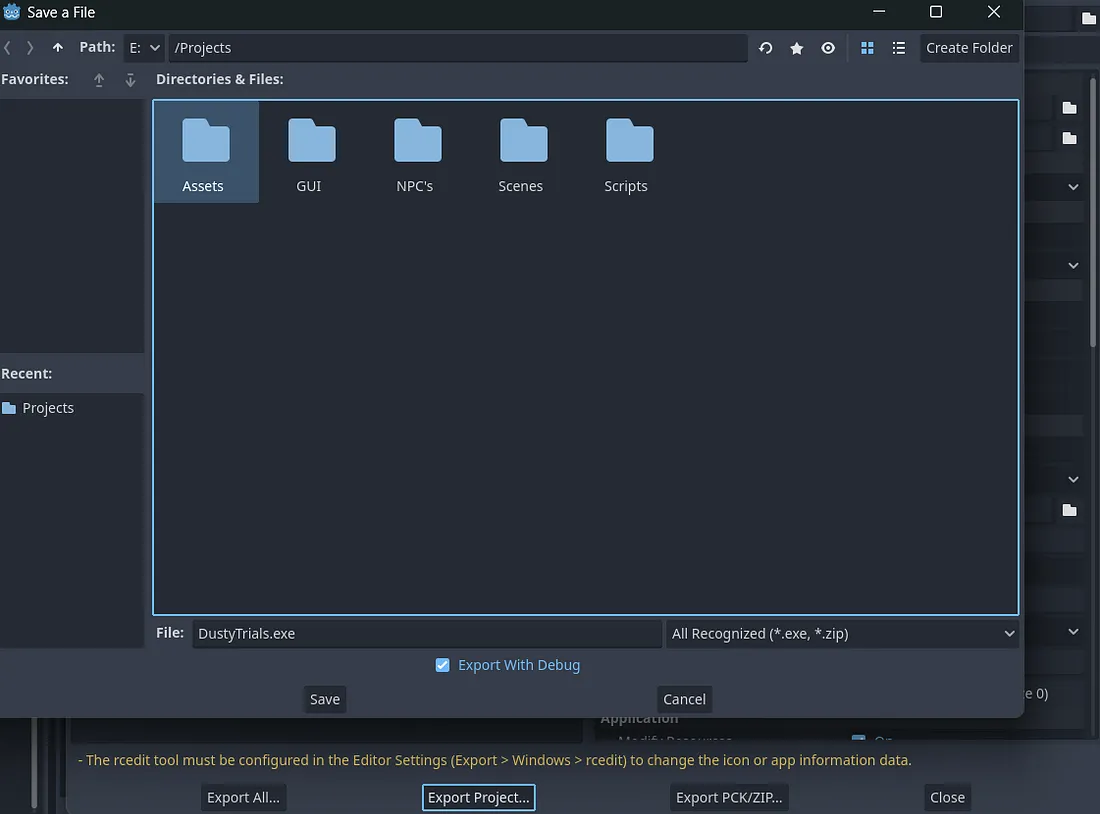Click Export All... in Export window
The image size is (1100, 814).
[243, 797]
